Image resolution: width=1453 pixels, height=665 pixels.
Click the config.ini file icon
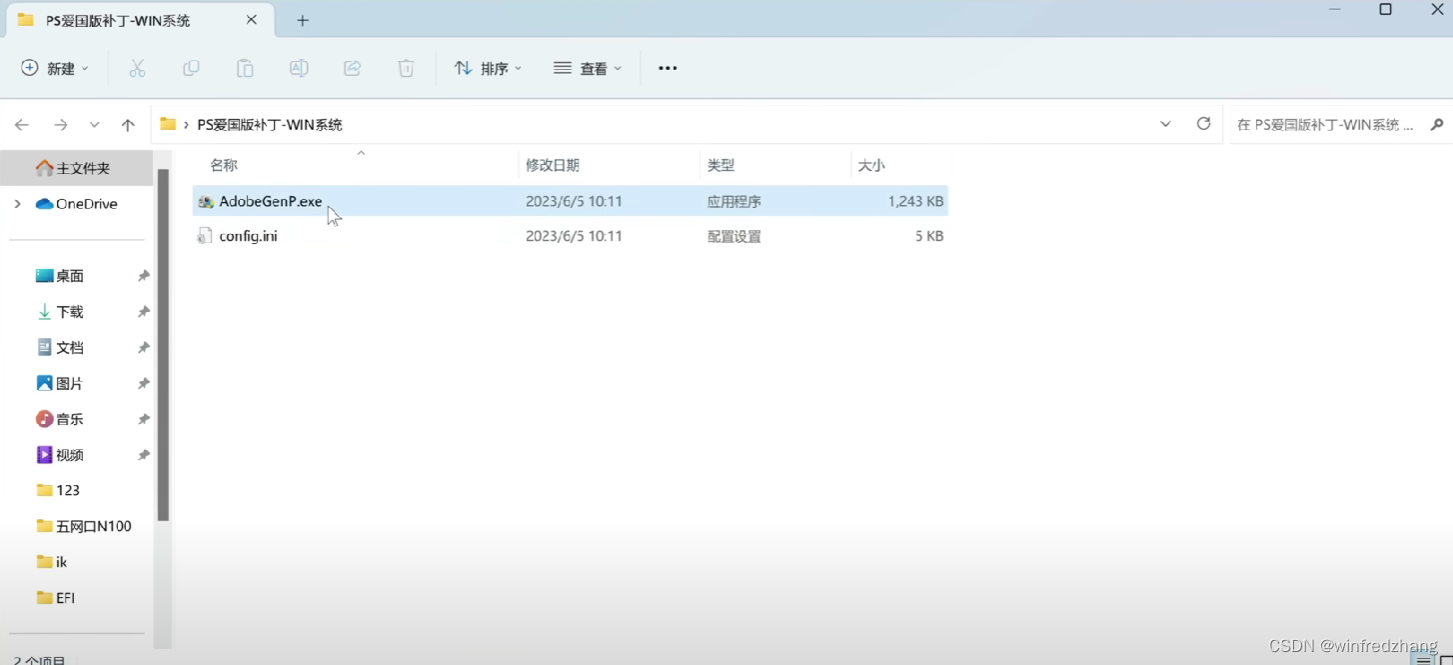click(205, 236)
